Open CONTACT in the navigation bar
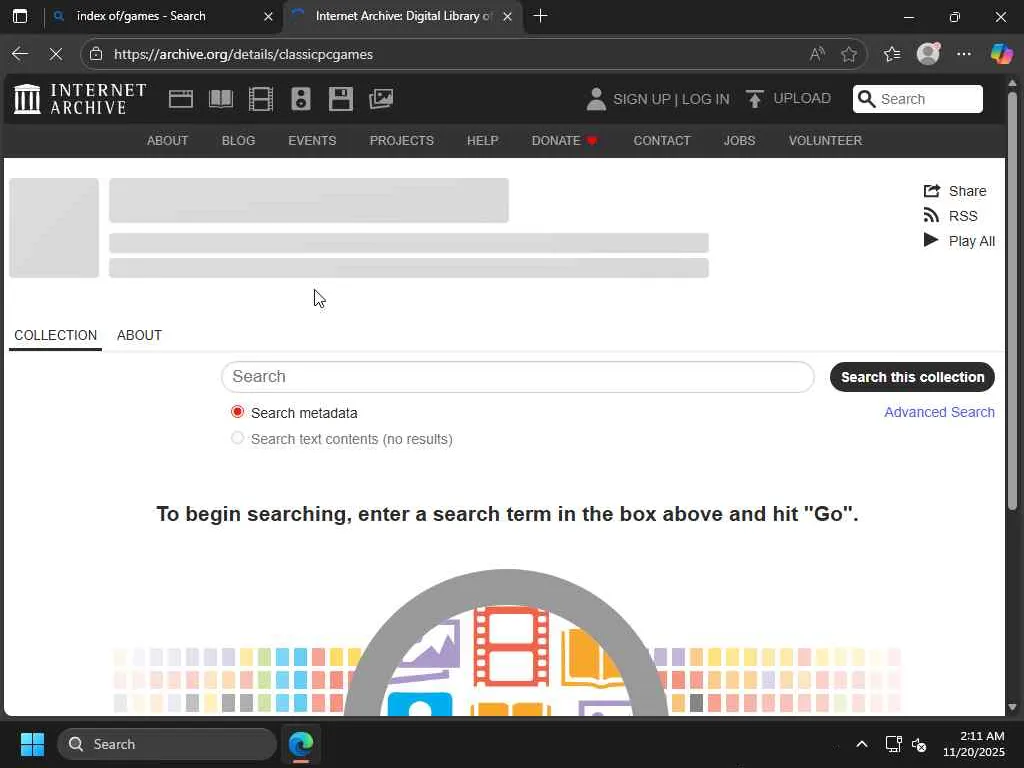 [662, 140]
